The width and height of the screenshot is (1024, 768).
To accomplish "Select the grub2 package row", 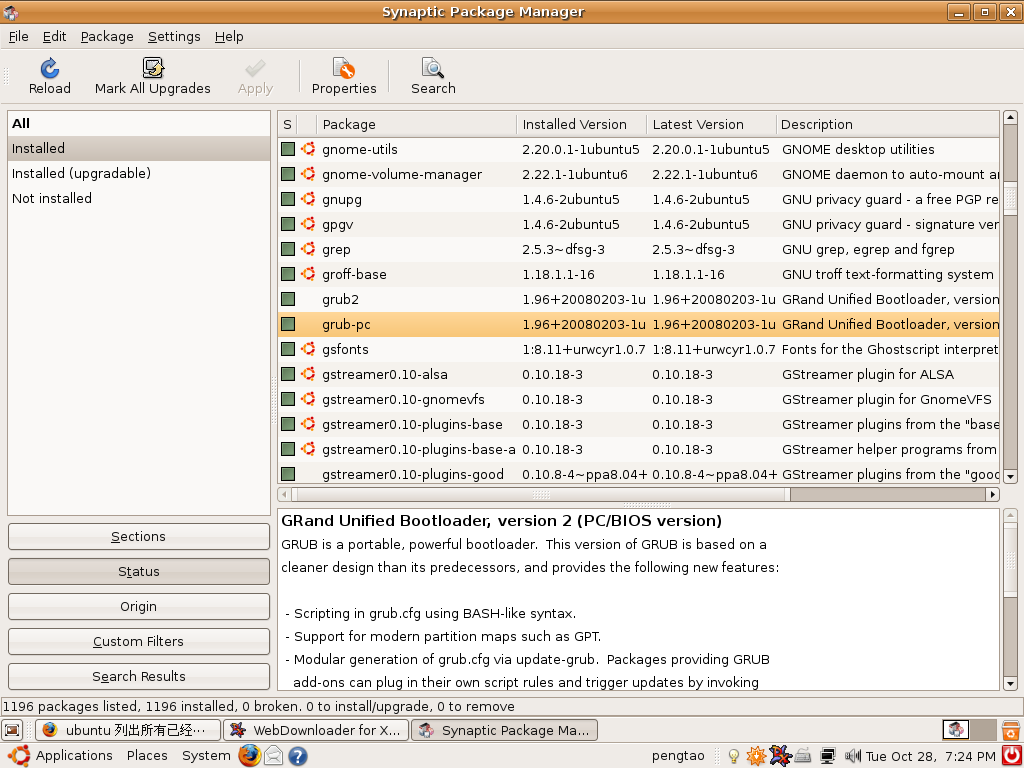I will [639, 299].
